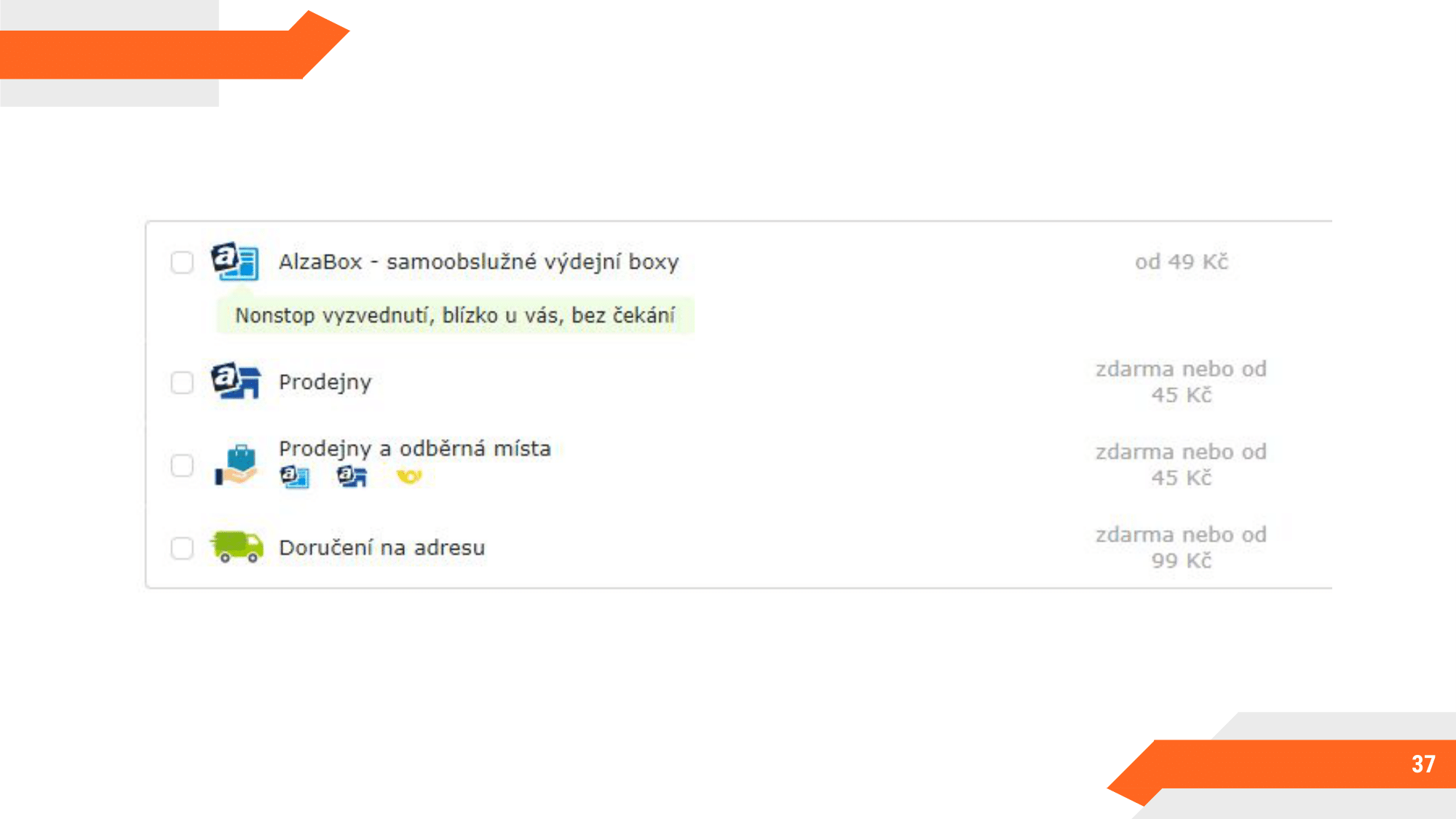This screenshot has height=819, width=1456.
Task: Click the small AlzaBox icon under pickup points
Action: [x=294, y=477]
